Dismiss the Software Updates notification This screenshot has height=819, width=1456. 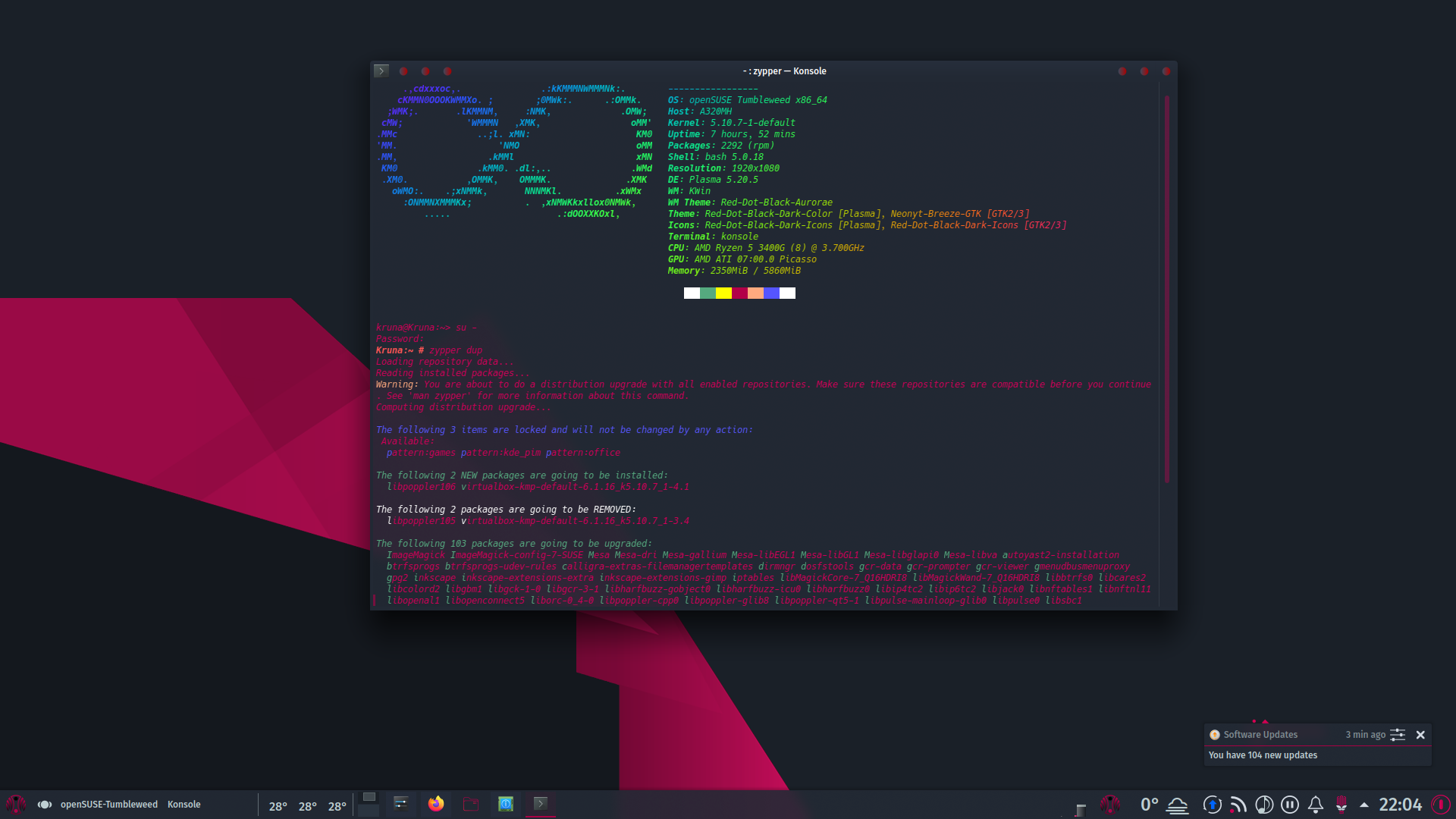pos(1420,735)
